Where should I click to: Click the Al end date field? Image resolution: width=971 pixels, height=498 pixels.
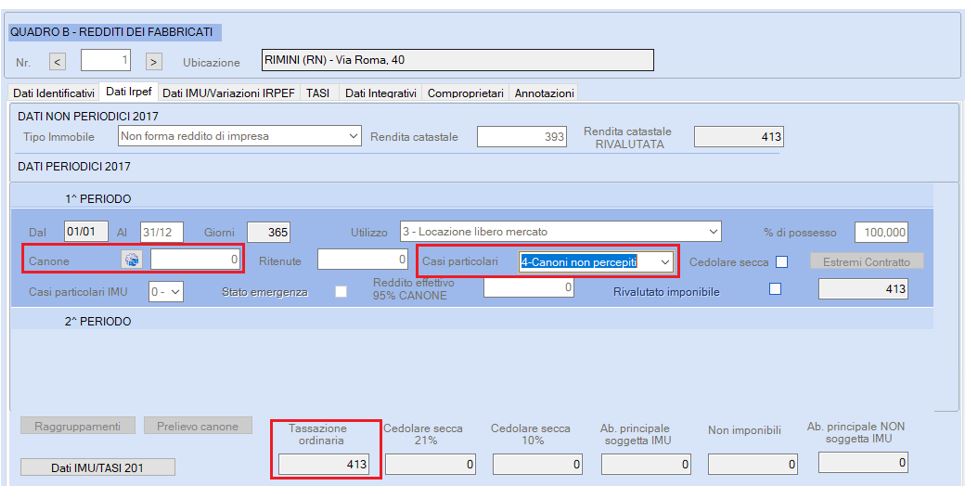[162, 232]
